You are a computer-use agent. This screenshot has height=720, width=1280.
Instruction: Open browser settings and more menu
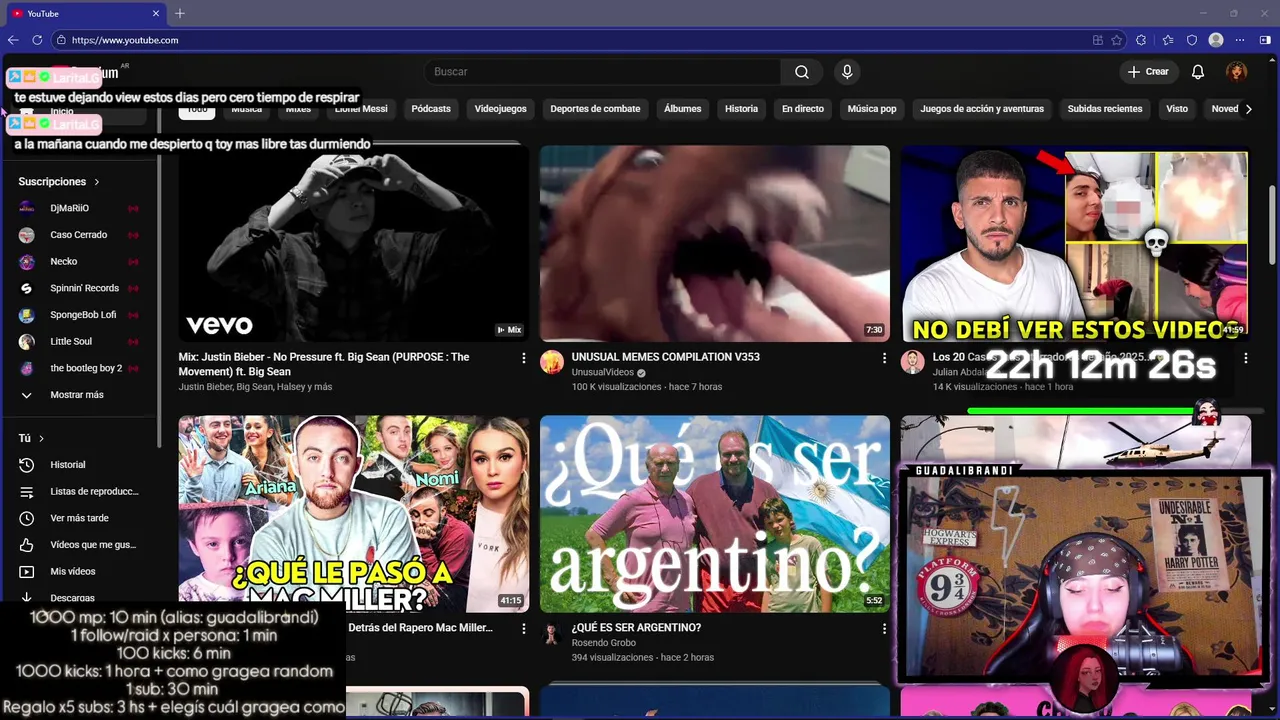(1241, 40)
